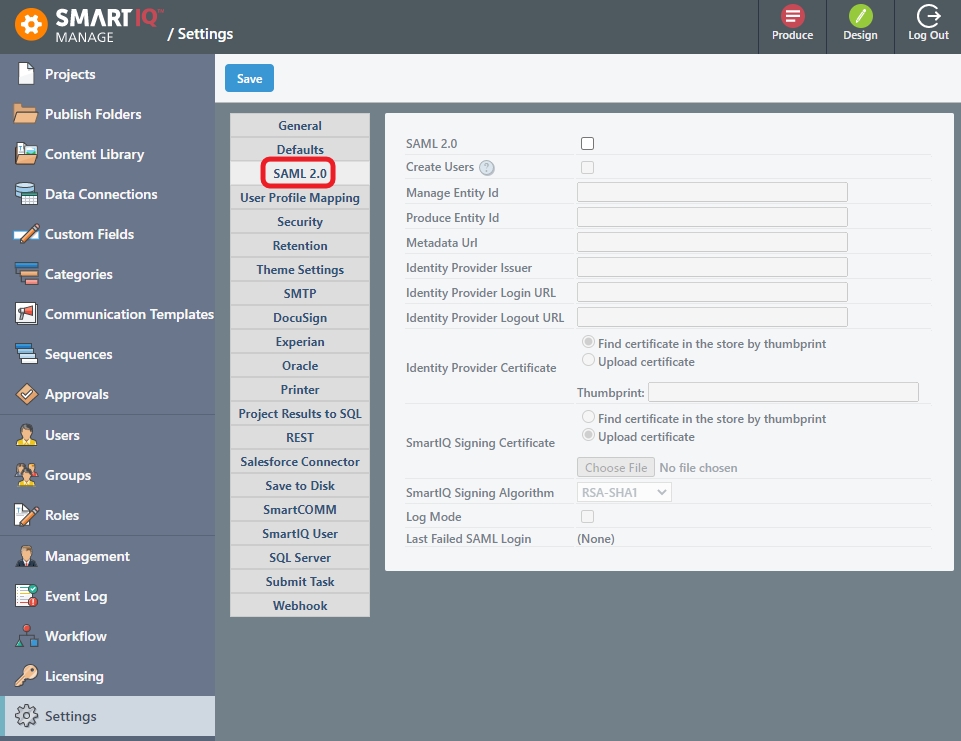Click the Licensing key icon
Viewport: 961px width, 741px height.
pyautogui.click(x=26, y=676)
